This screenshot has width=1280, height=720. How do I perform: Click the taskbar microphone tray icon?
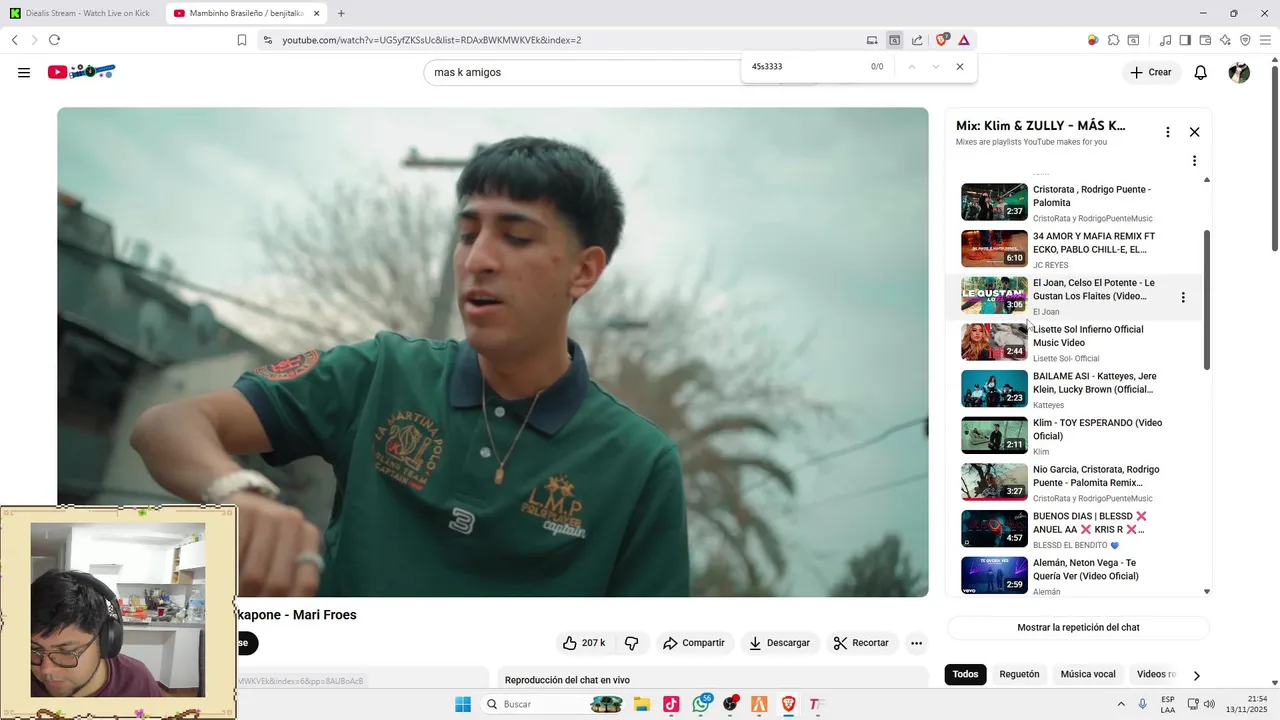click(x=1143, y=704)
